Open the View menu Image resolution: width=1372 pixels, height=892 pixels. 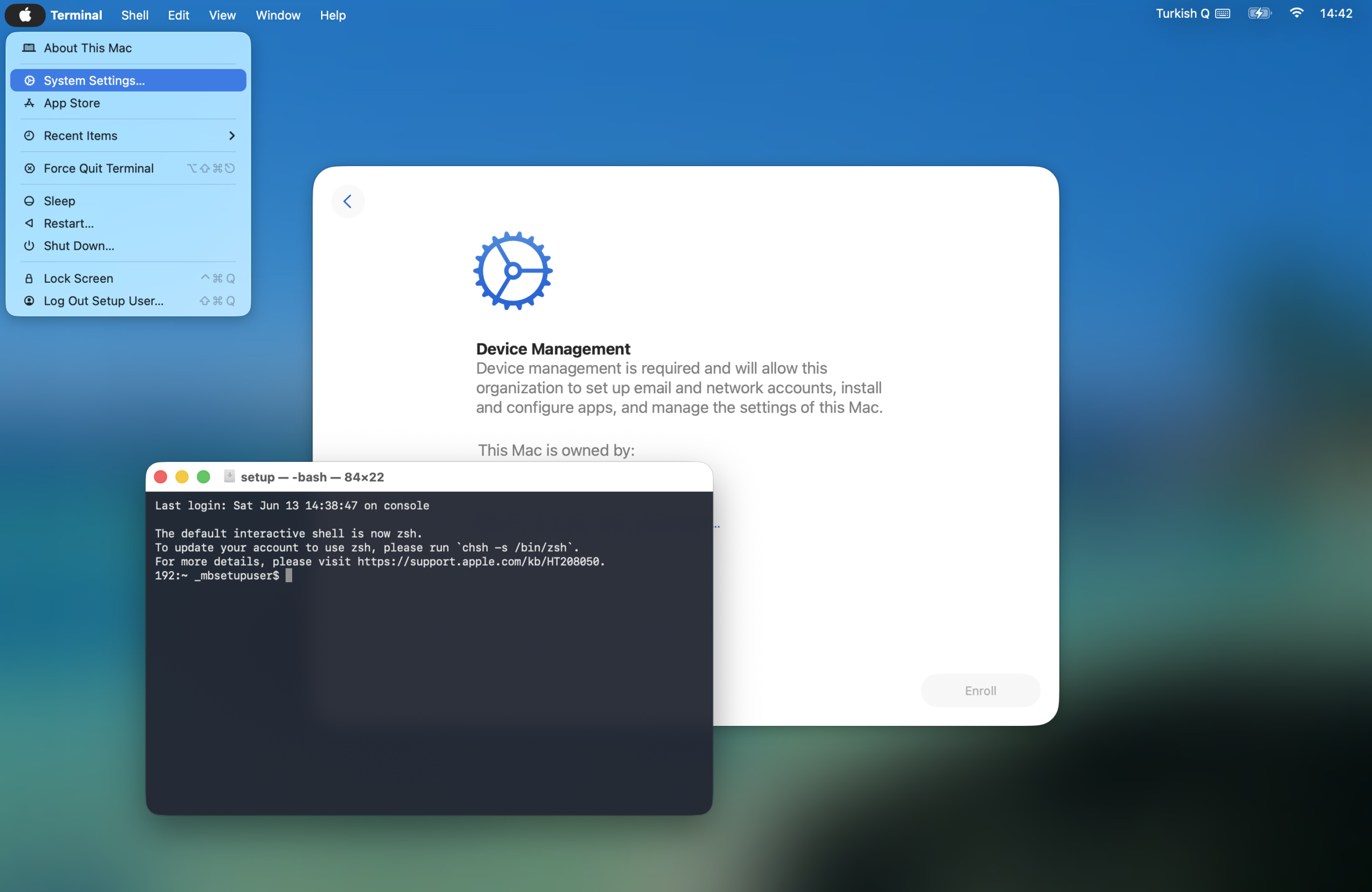[222, 15]
